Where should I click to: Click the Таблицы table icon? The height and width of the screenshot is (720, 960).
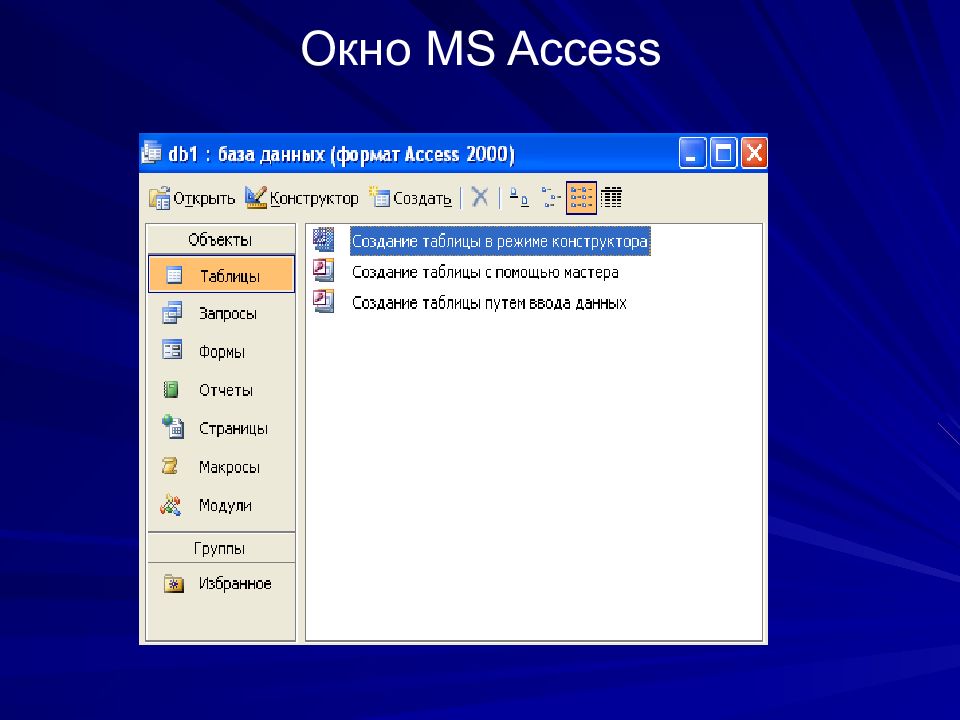tap(174, 275)
